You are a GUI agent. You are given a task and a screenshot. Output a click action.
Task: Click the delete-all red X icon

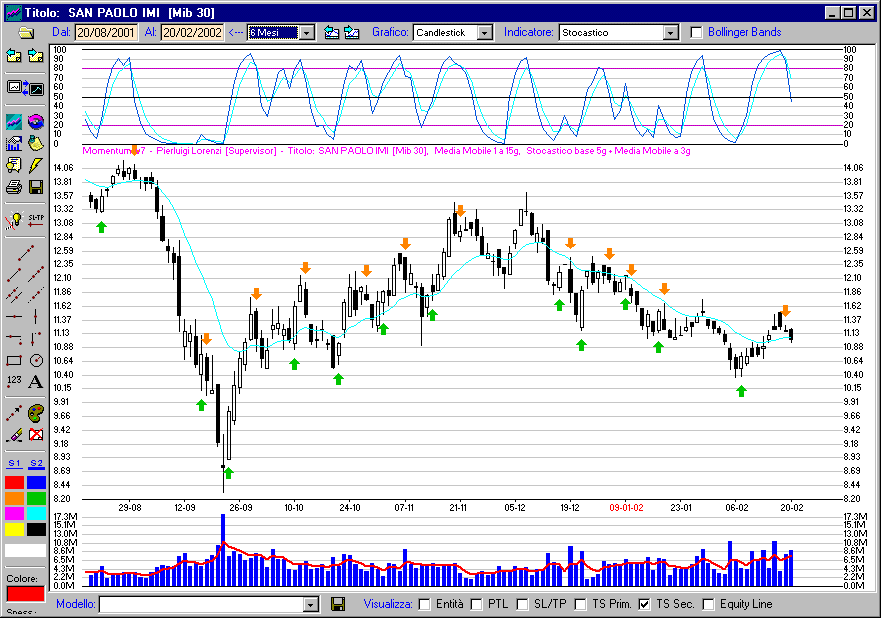[x=36, y=434]
